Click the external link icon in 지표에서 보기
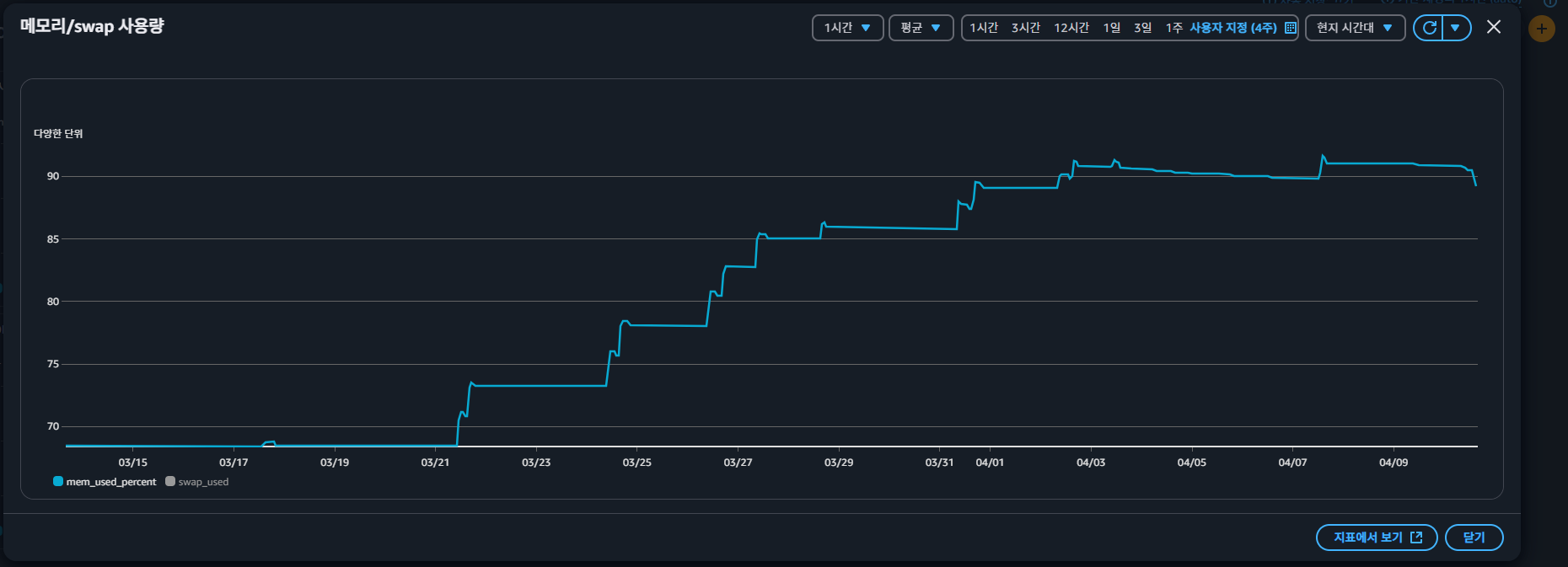 [1416, 538]
